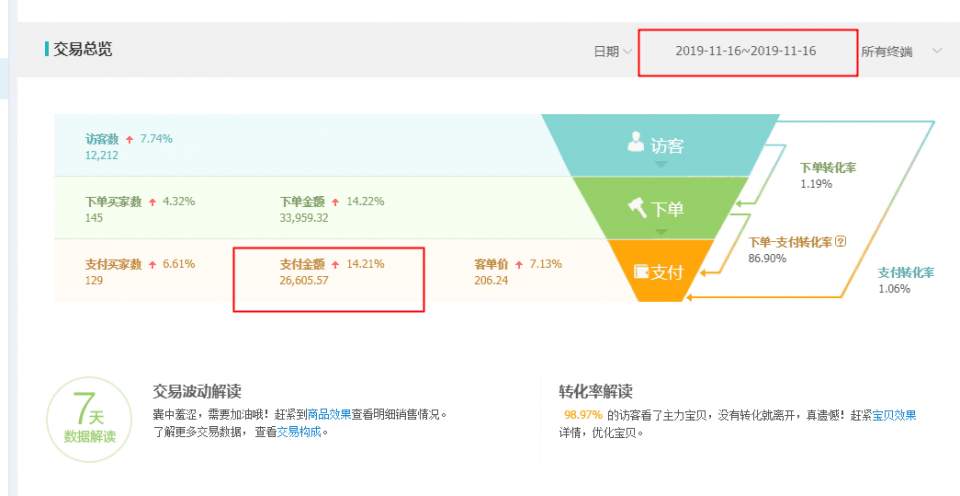Select the 98.97% highlighted percentage
The height and width of the screenshot is (496, 960).
583,415
